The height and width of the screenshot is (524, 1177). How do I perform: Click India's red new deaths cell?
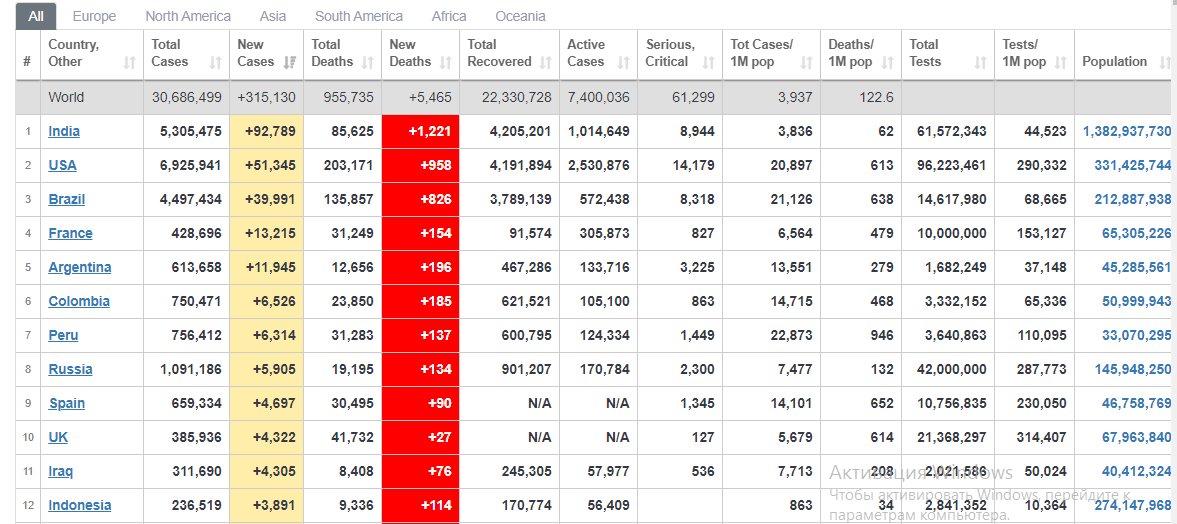(x=420, y=131)
